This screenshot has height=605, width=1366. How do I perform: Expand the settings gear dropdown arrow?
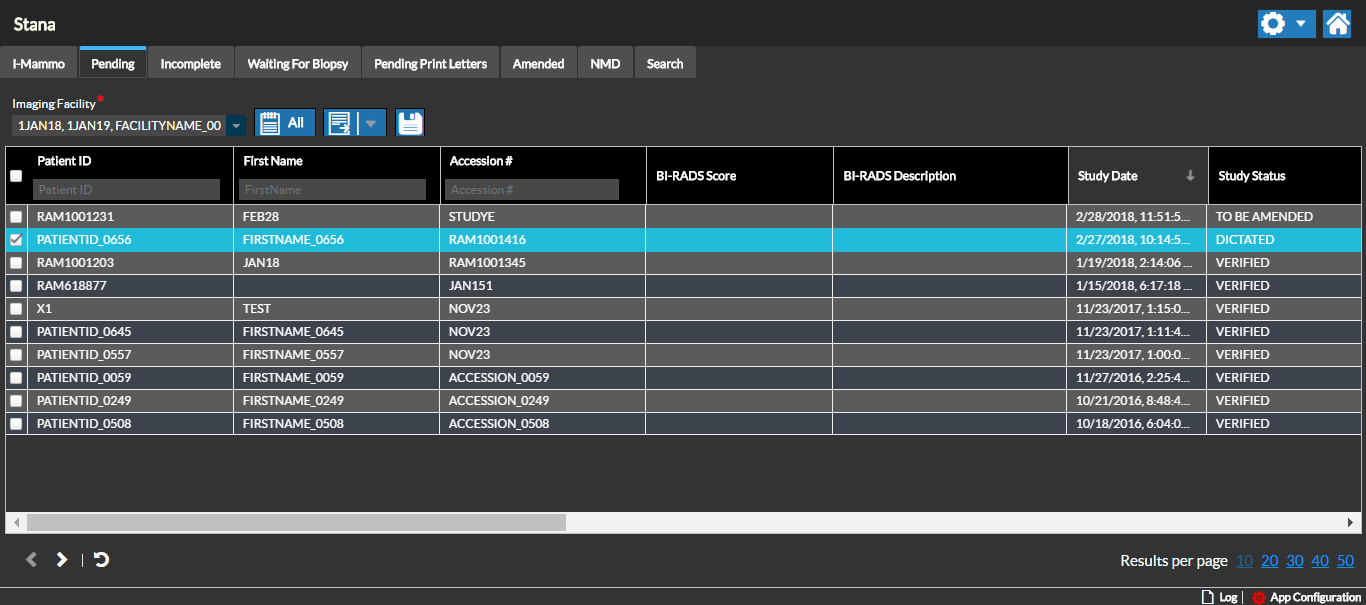(1300, 24)
